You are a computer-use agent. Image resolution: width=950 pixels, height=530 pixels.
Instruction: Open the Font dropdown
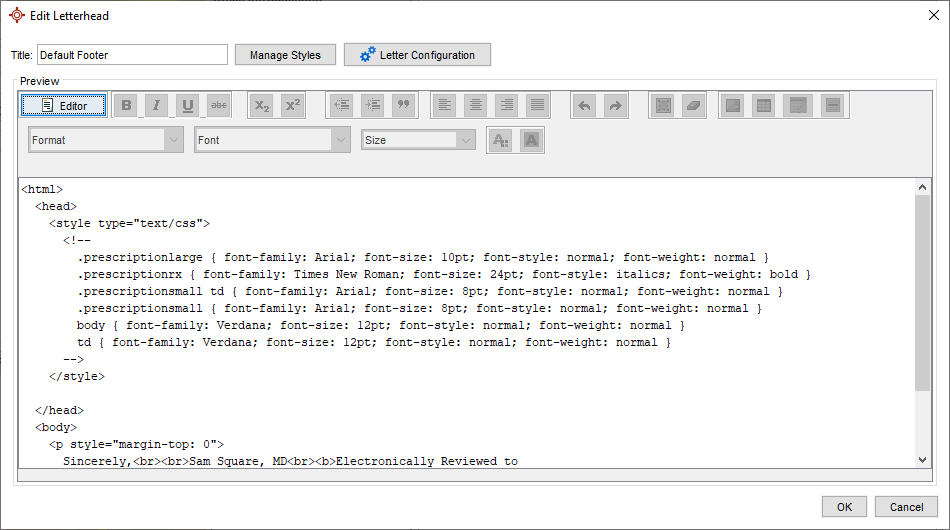pos(272,140)
